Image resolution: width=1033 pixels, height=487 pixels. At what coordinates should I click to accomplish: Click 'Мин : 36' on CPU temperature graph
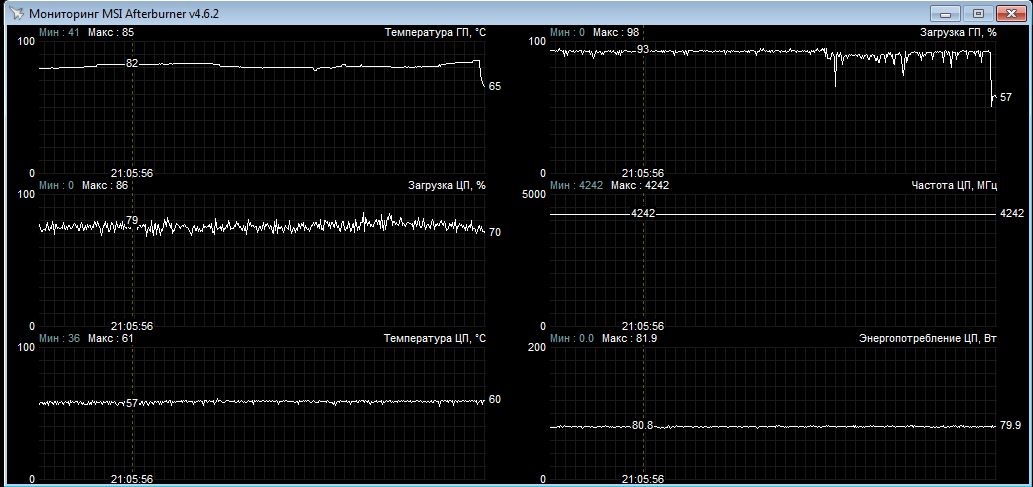click(x=60, y=338)
